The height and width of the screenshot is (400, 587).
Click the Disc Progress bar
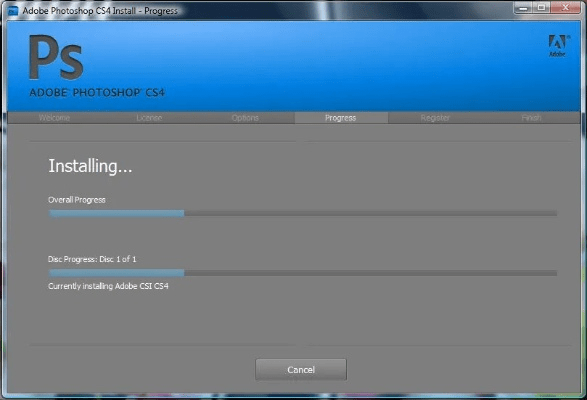pos(302,273)
